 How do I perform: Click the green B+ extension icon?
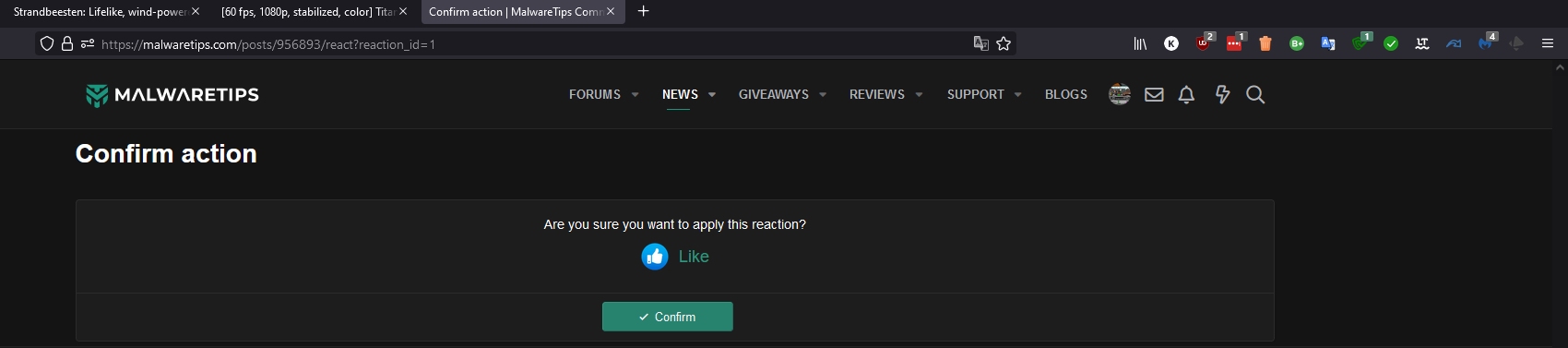1297,43
